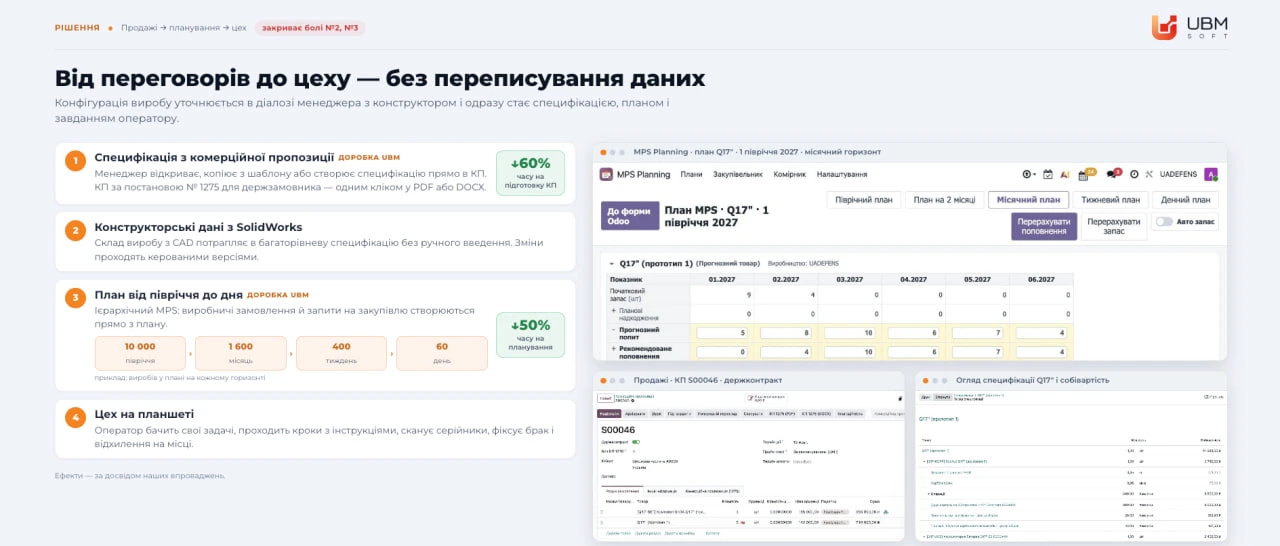Click the '10 000 півріччя' chip
The height and width of the screenshot is (546, 1280).
point(140,352)
